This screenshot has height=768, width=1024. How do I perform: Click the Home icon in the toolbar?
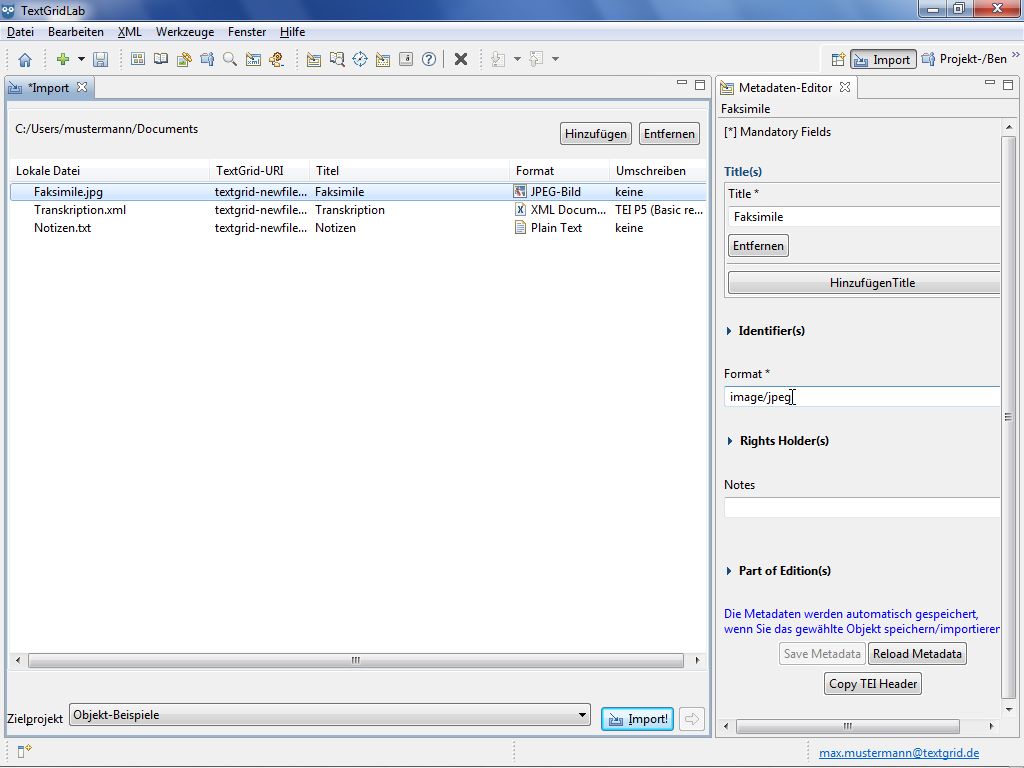(x=25, y=60)
